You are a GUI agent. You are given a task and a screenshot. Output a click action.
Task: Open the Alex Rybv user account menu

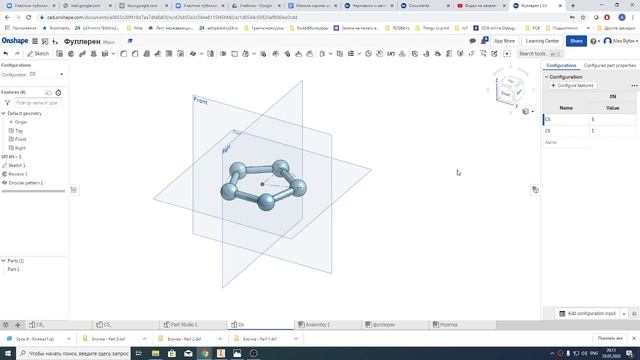[x=621, y=41]
